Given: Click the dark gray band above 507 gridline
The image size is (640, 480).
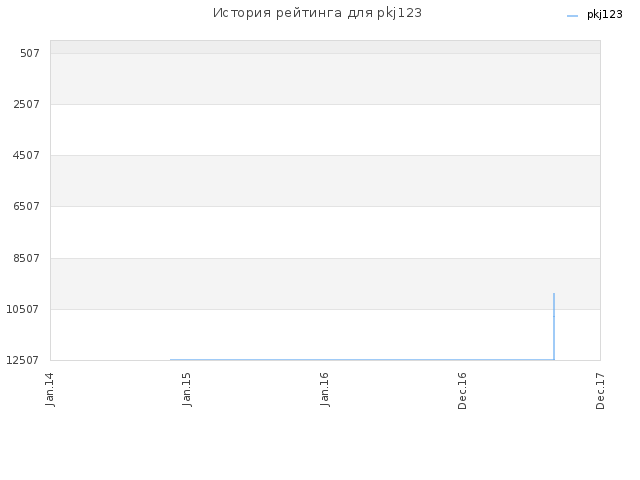Looking at the screenshot, I should (325, 46).
